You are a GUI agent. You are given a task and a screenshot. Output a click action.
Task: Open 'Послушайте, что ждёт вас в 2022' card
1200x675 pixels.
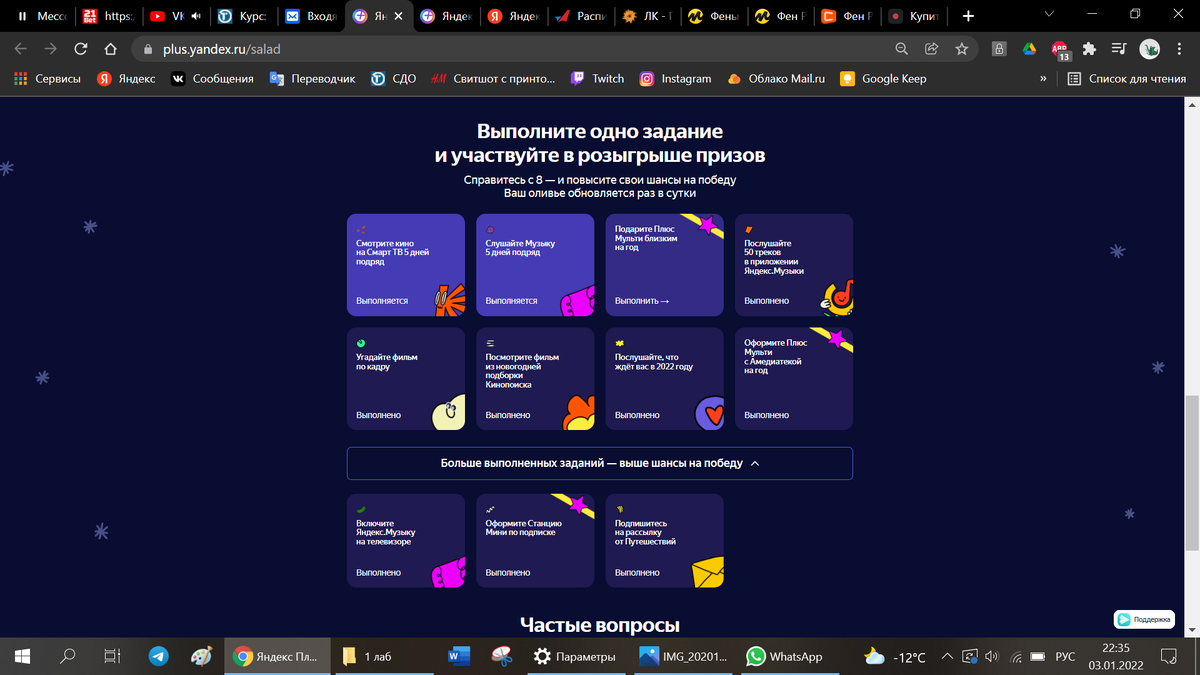665,379
